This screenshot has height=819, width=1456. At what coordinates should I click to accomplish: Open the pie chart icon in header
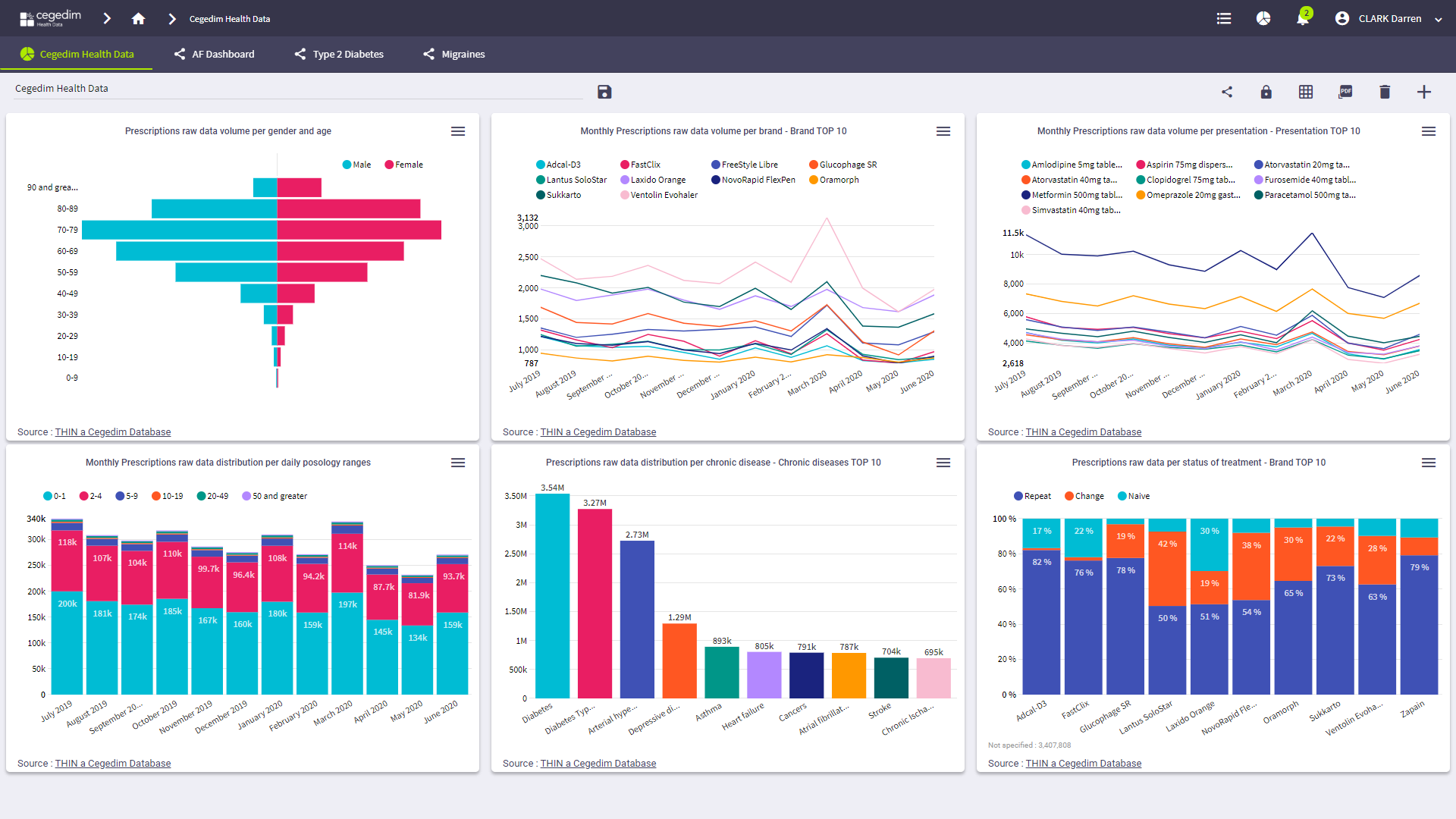coord(1263,18)
